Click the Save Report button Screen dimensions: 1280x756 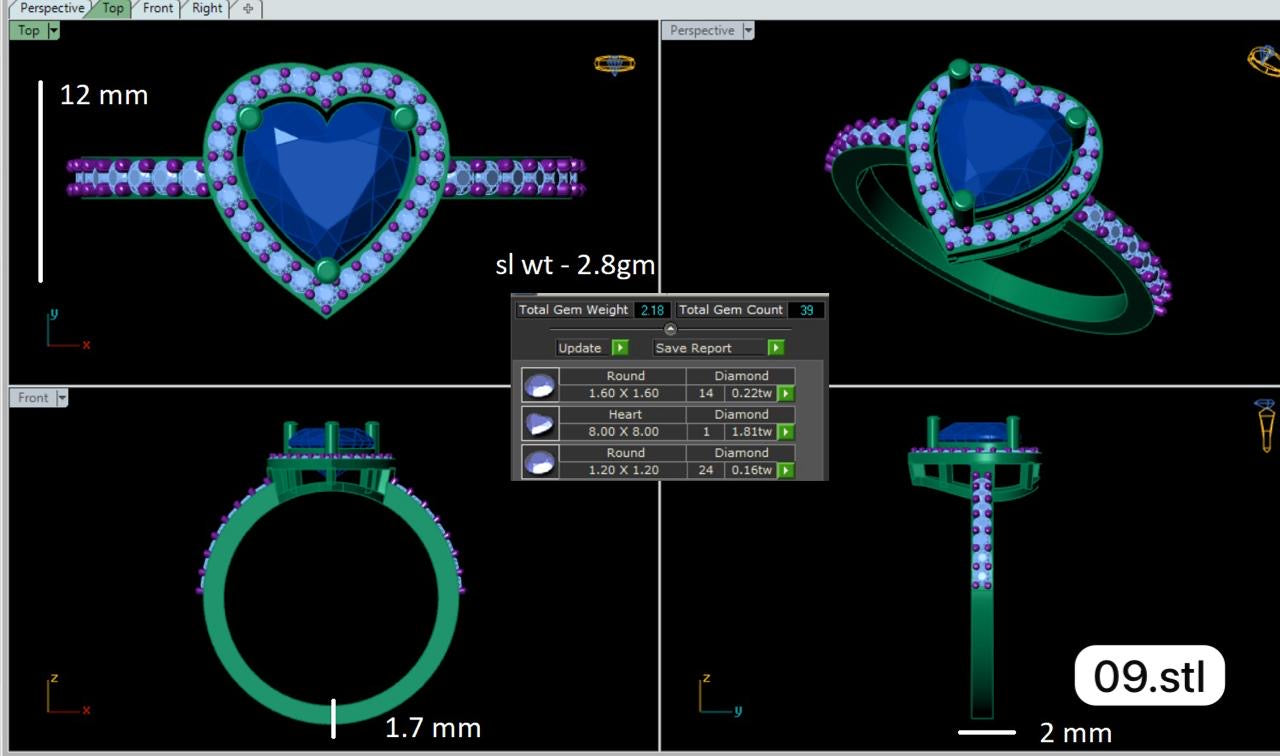[x=718, y=348]
